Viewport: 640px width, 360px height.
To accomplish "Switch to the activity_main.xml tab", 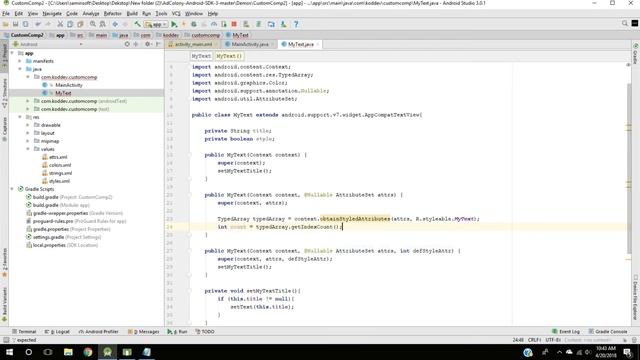I will tap(193, 44).
